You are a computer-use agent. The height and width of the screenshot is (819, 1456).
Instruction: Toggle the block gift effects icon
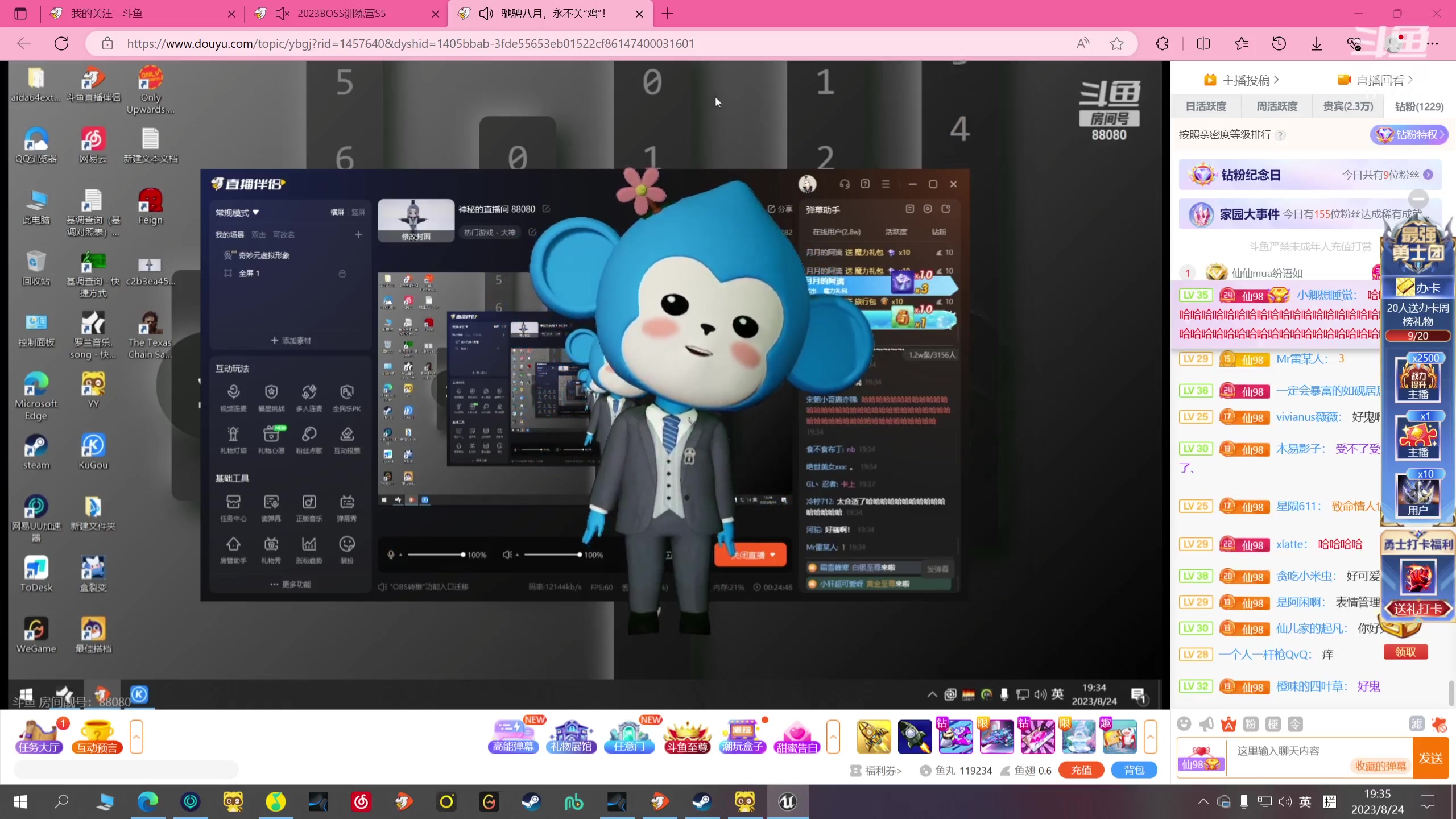(1440, 724)
